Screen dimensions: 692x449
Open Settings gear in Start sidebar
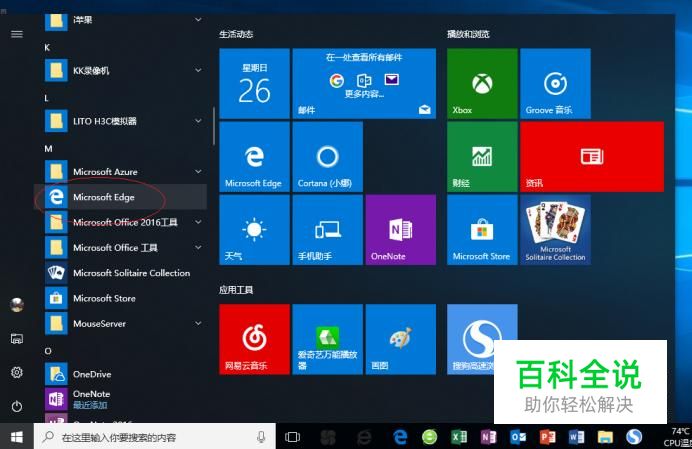point(17,373)
